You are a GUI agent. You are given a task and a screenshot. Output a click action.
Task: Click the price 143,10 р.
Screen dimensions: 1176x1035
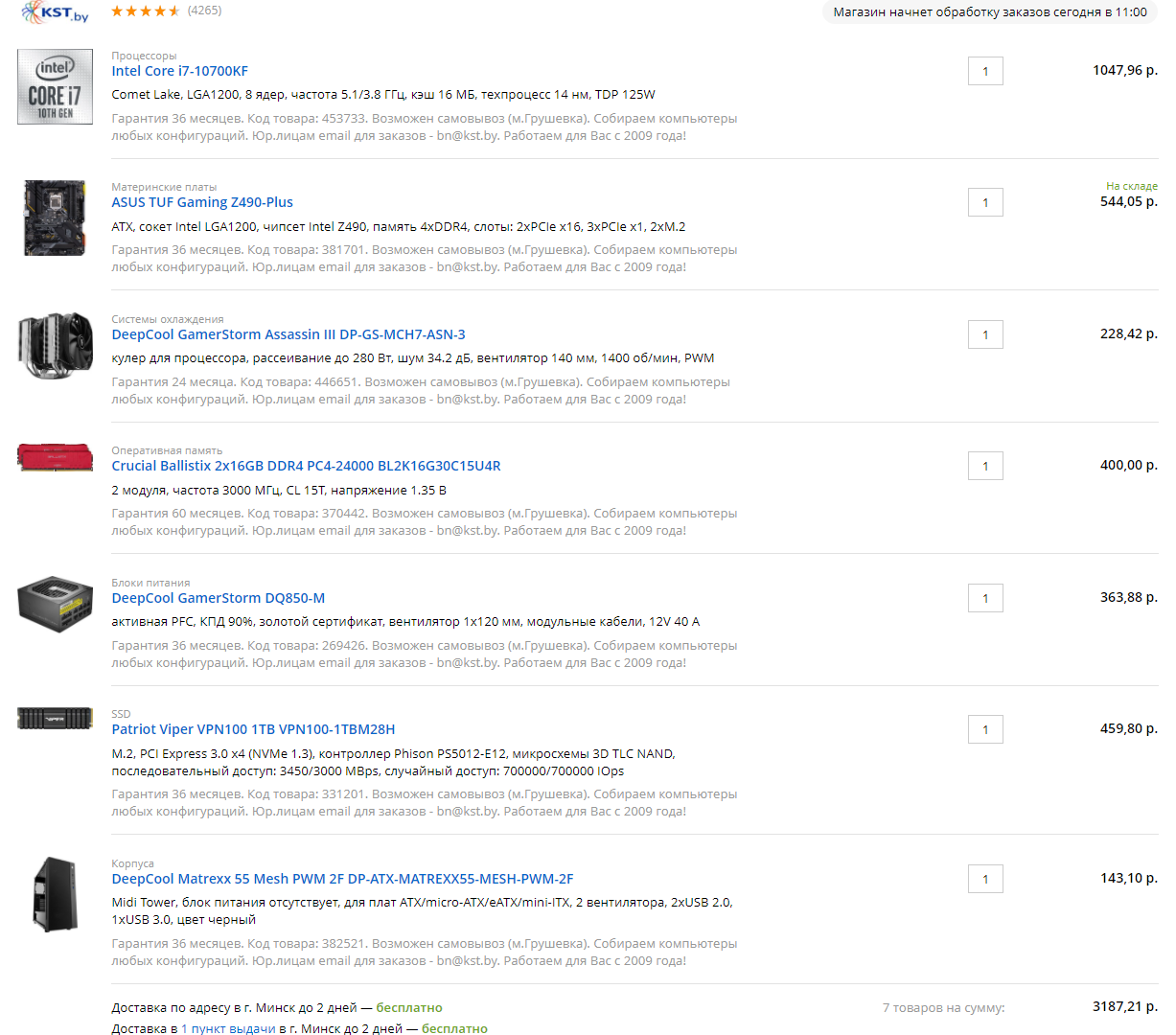[x=1129, y=878]
